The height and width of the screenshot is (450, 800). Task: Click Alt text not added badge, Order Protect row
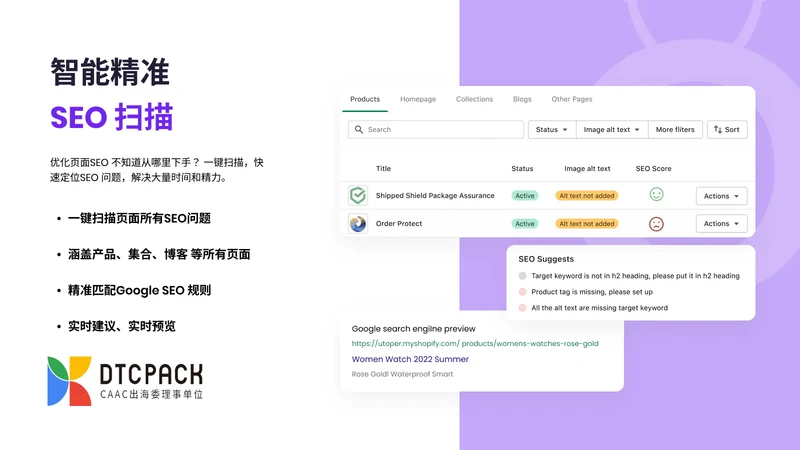pos(587,223)
